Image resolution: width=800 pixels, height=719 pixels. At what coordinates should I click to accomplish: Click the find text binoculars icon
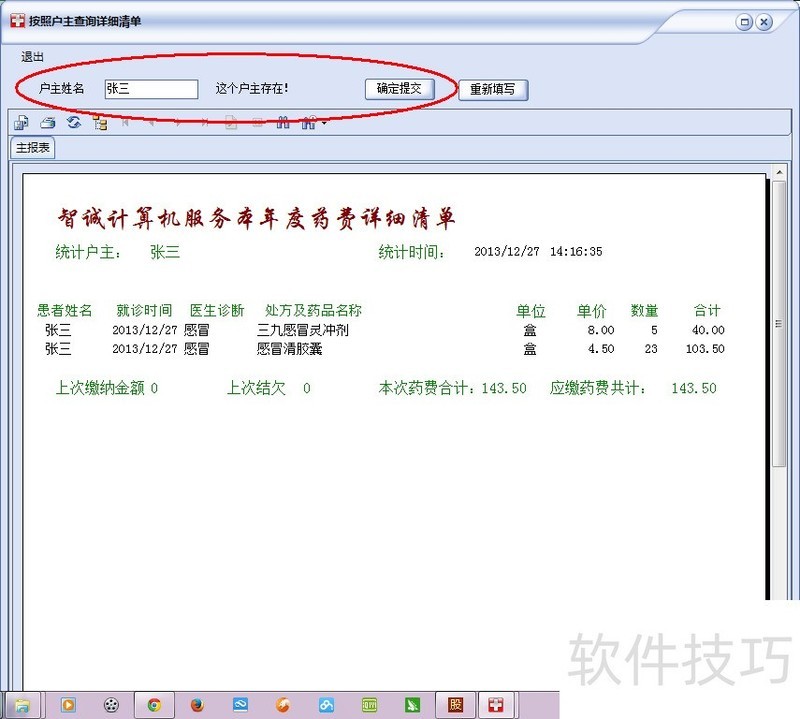(x=283, y=123)
